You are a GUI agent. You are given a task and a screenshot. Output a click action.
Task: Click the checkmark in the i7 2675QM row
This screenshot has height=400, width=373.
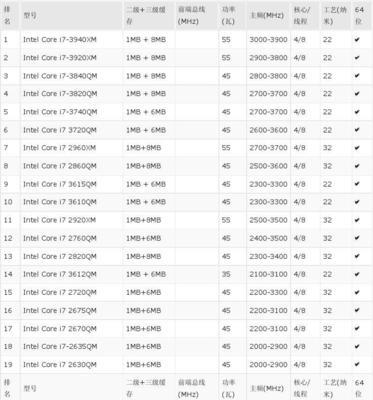pos(357,310)
